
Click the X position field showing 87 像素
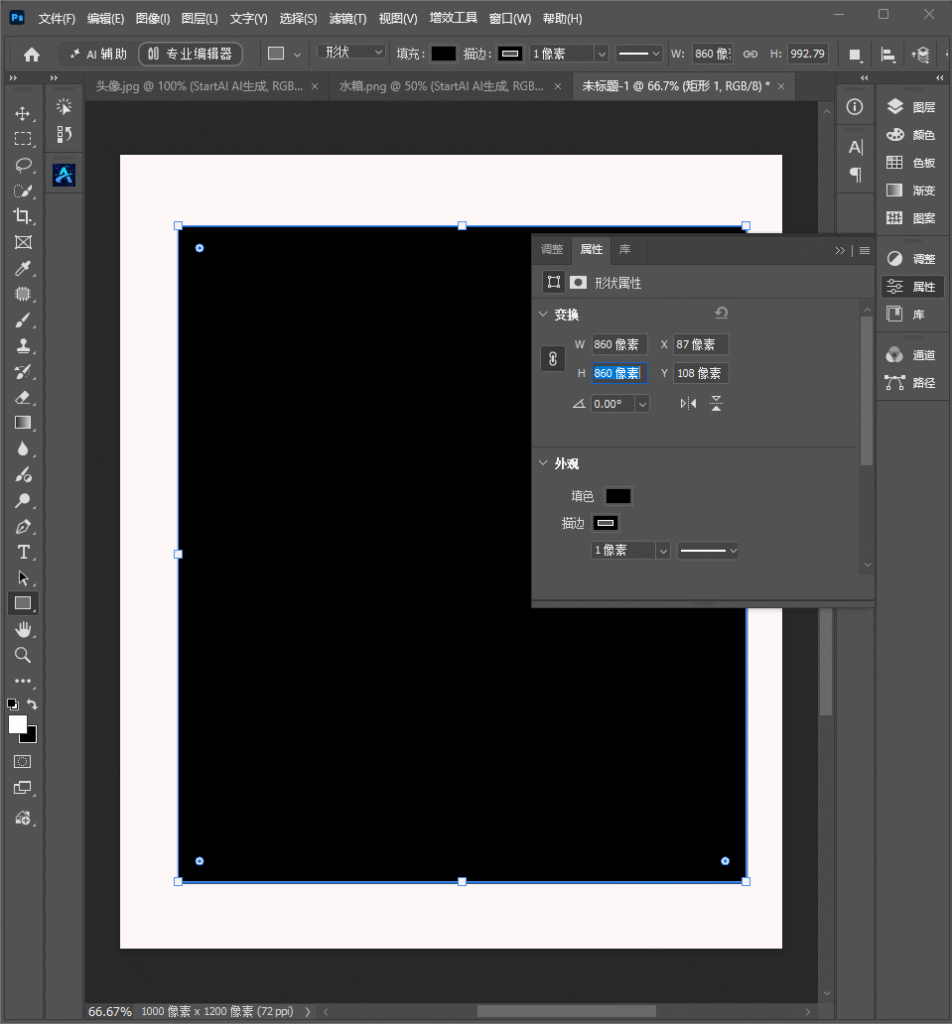pos(701,344)
